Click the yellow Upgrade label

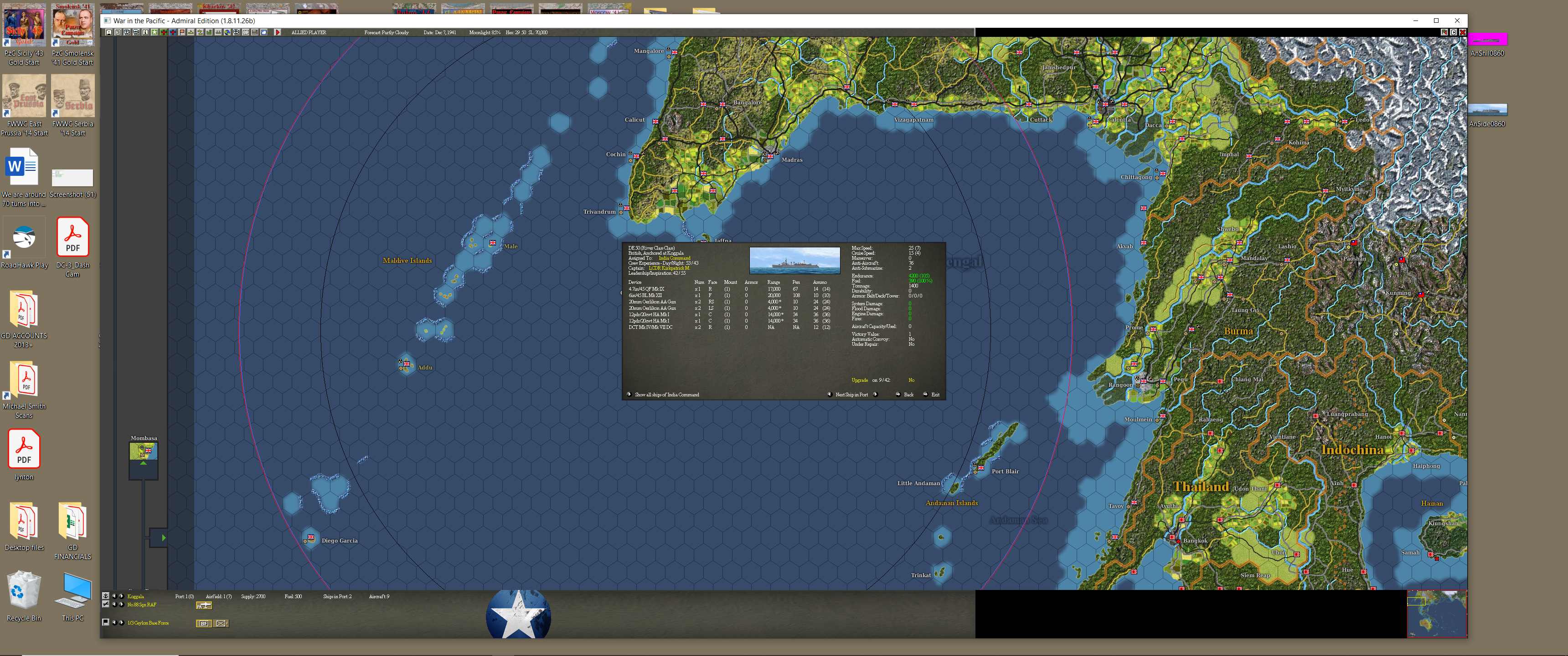pyautogui.click(x=860, y=380)
